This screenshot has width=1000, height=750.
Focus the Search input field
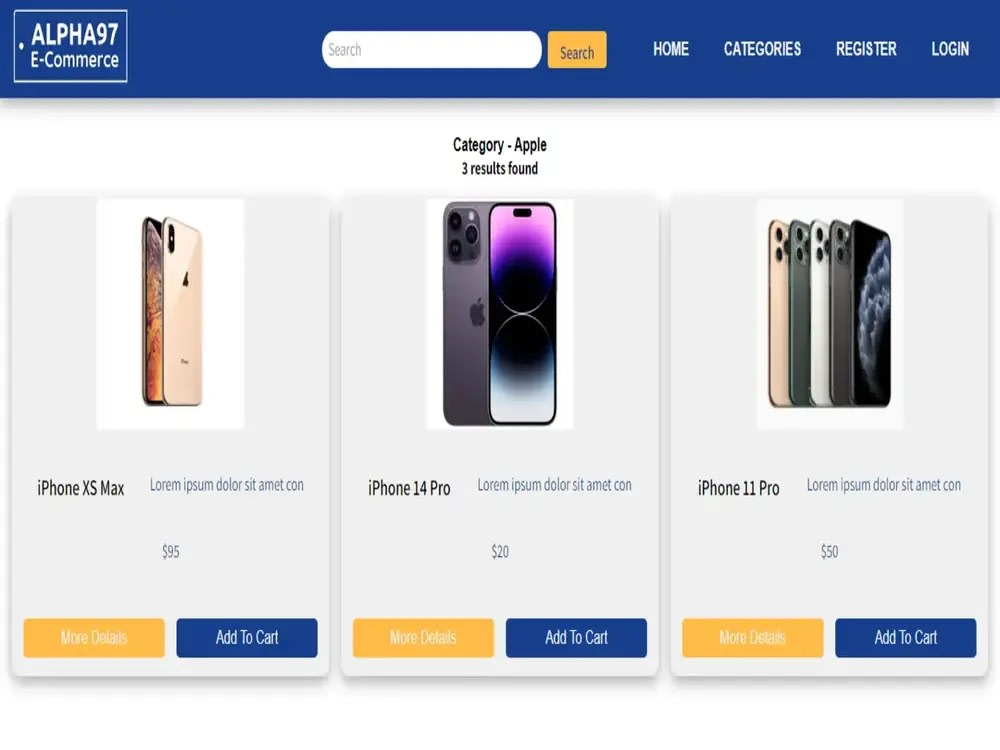coord(432,50)
